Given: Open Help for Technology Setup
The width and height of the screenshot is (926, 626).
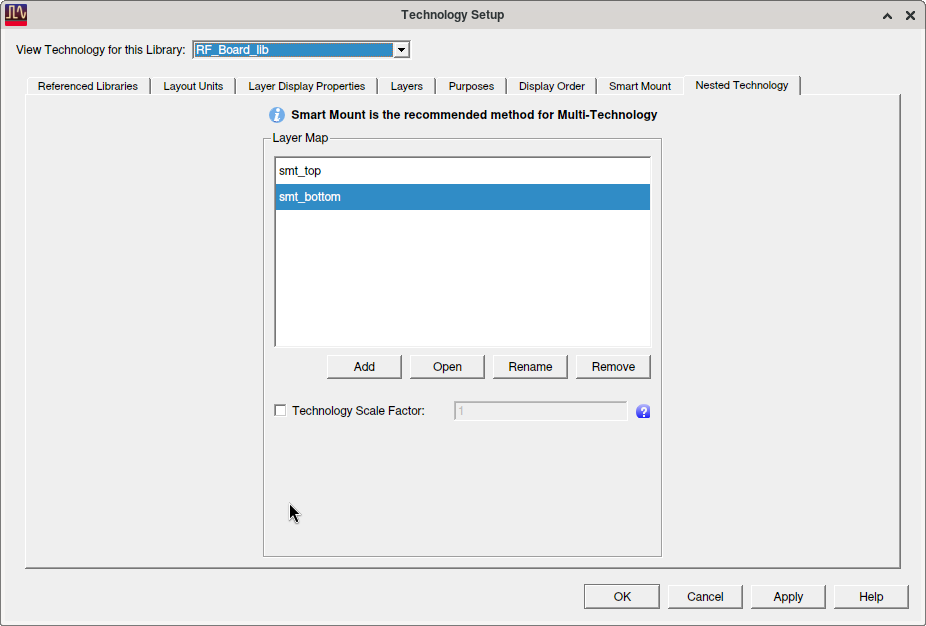Looking at the screenshot, I should coord(871,596).
